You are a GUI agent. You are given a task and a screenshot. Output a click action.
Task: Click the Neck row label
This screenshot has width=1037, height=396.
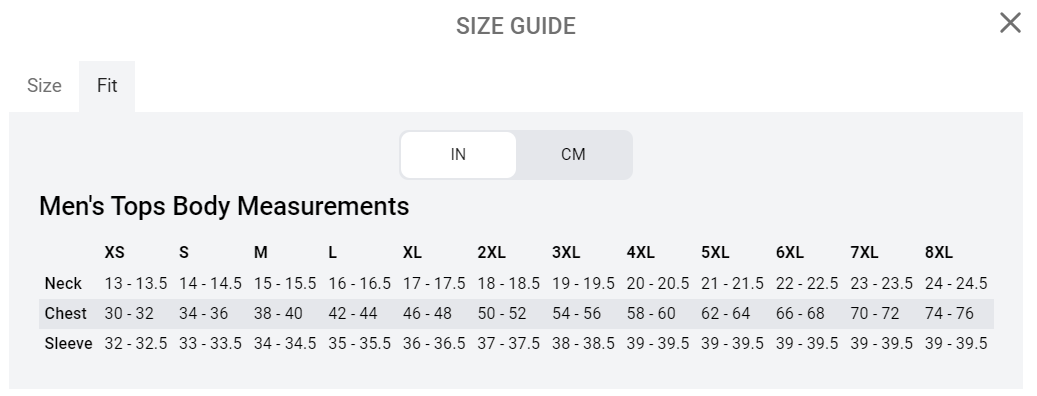pos(63,284)
